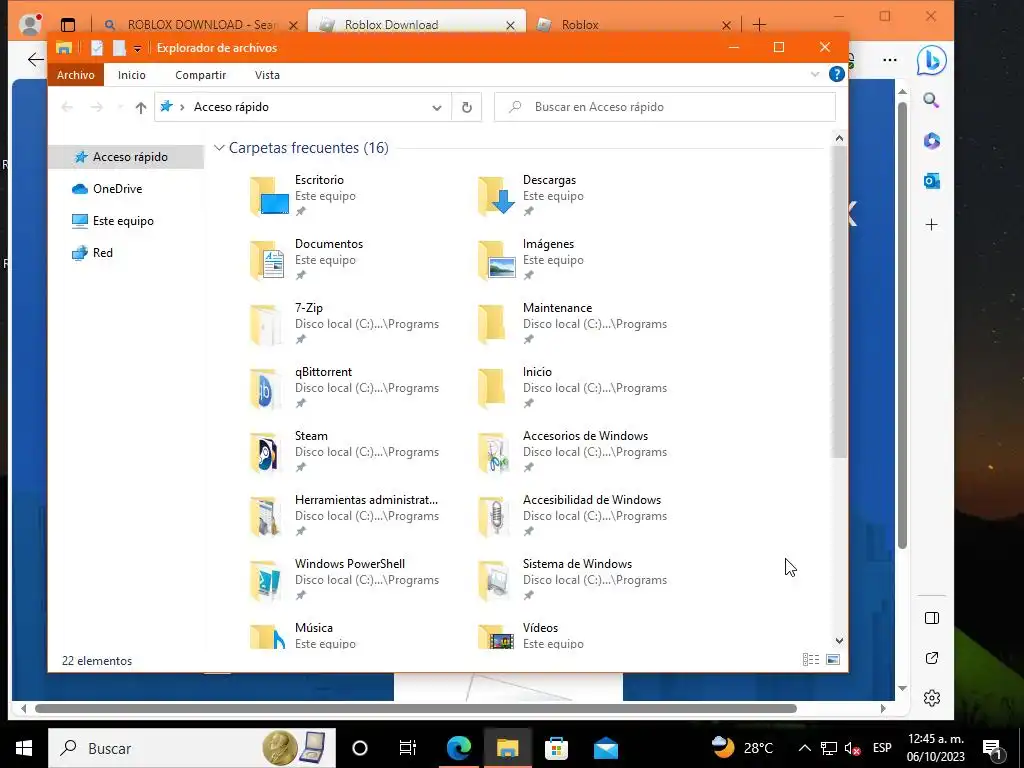
Task: Launch Microsoft Edge from the taskbar
Action: tap(458, 748)
